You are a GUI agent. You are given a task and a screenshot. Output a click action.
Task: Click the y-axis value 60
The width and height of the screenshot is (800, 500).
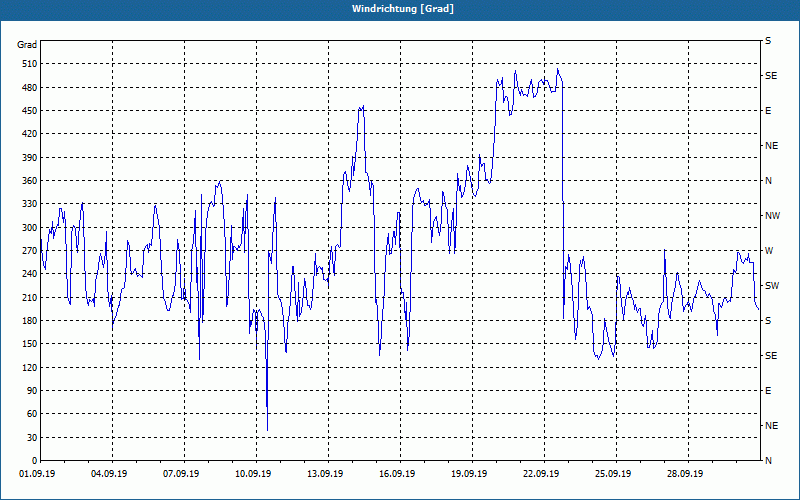pos(32,414)
